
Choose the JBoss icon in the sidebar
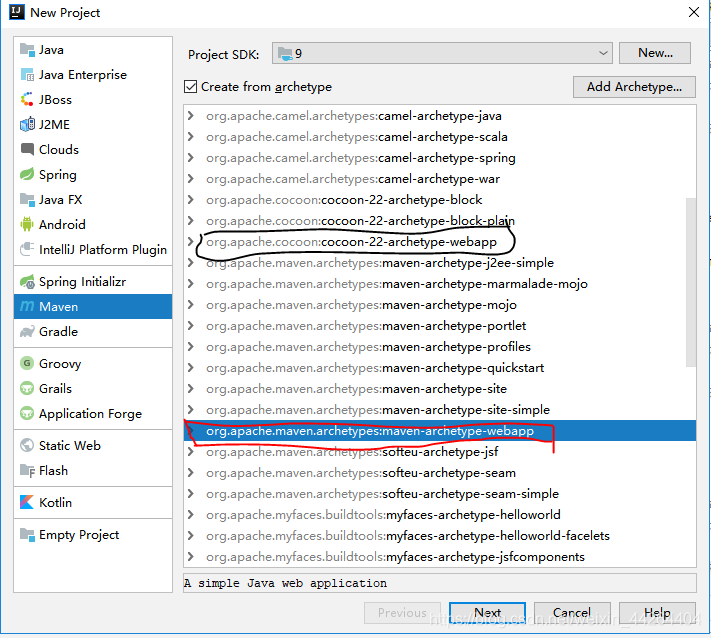pyautogui.click(x=27, y=100)
